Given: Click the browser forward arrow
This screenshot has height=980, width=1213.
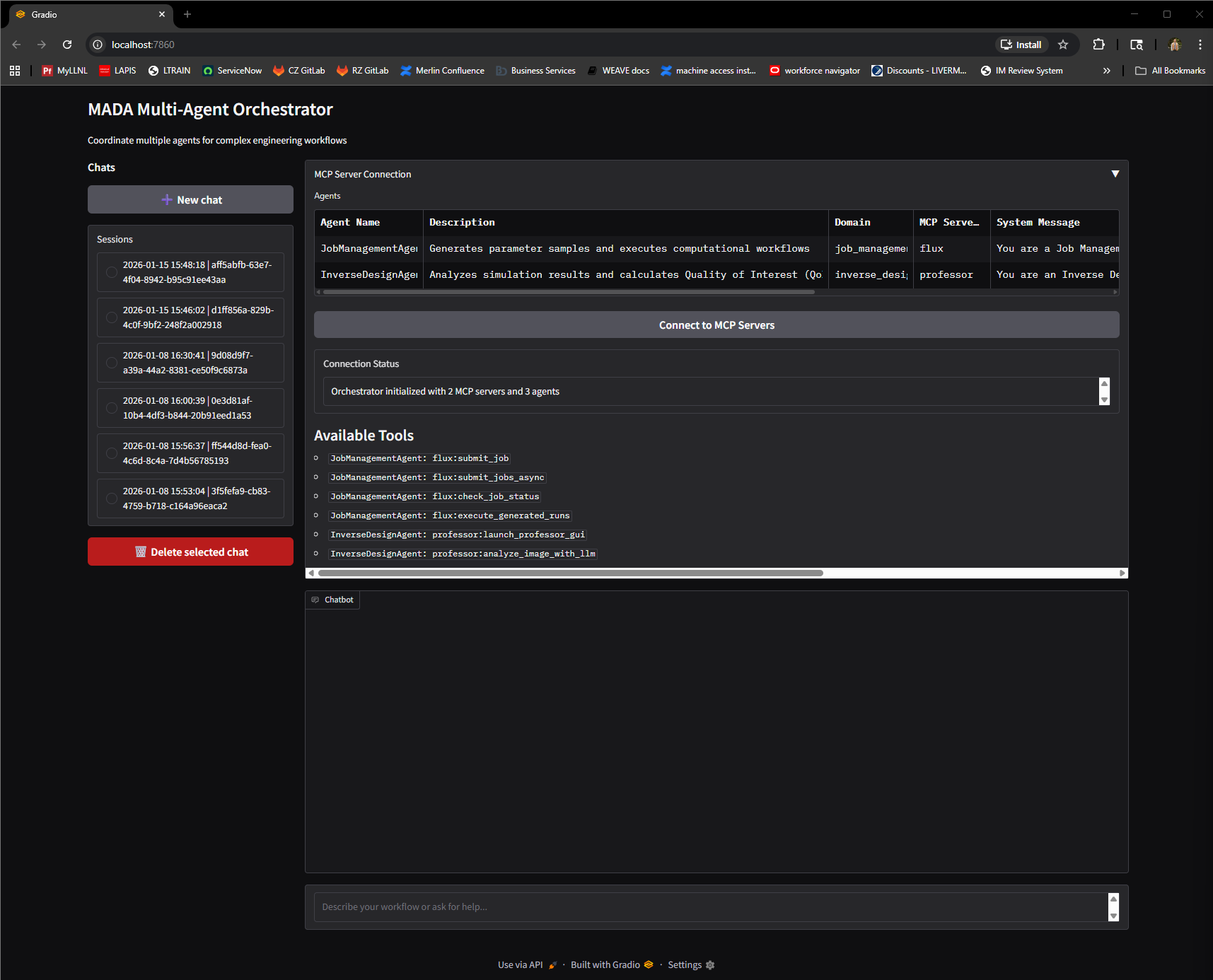Looking at the screenshot, I should click(42, 45).
